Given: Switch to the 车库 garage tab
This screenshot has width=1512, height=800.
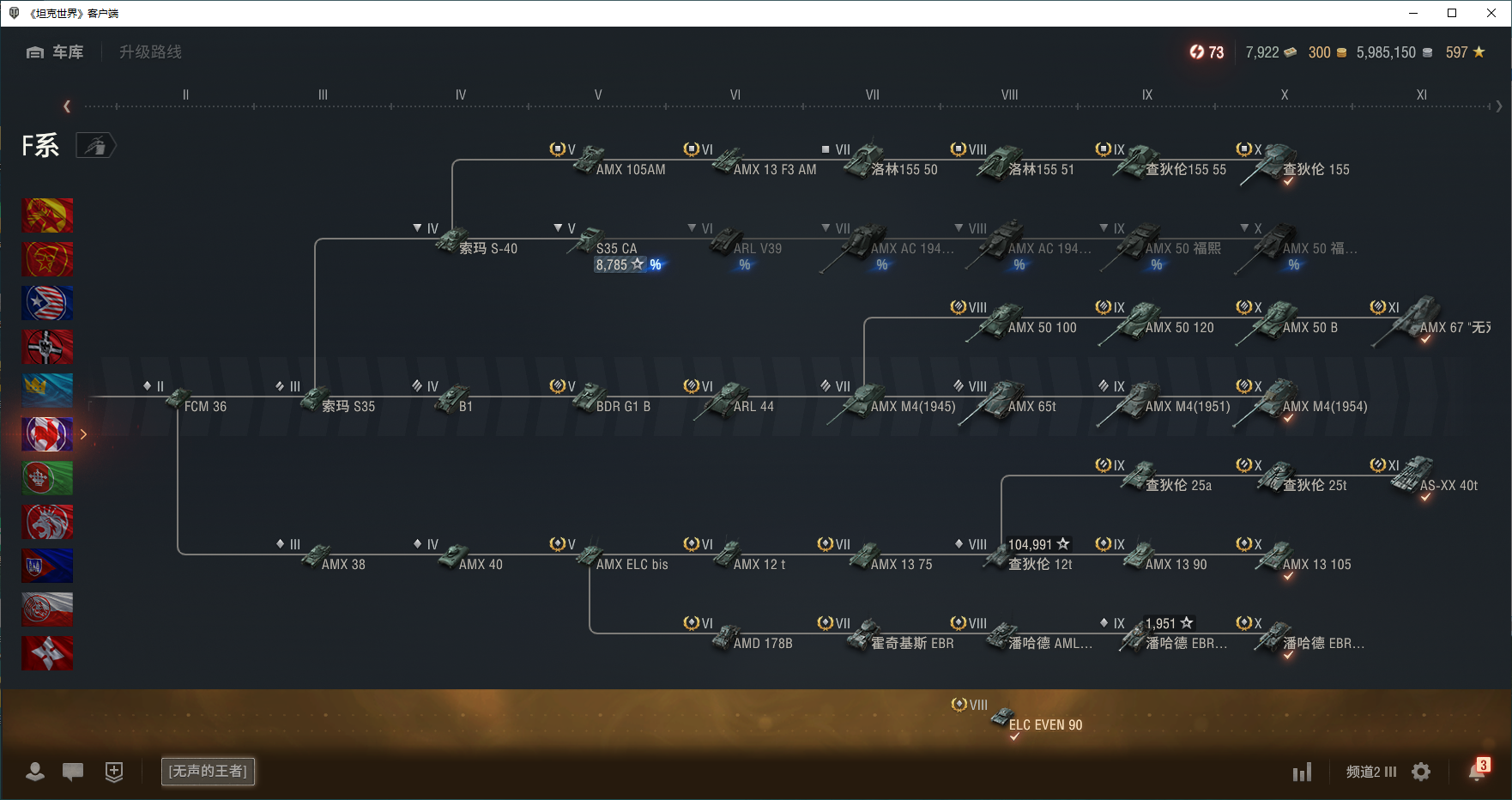Looking at the screenshot, I should tap(56, 52).
